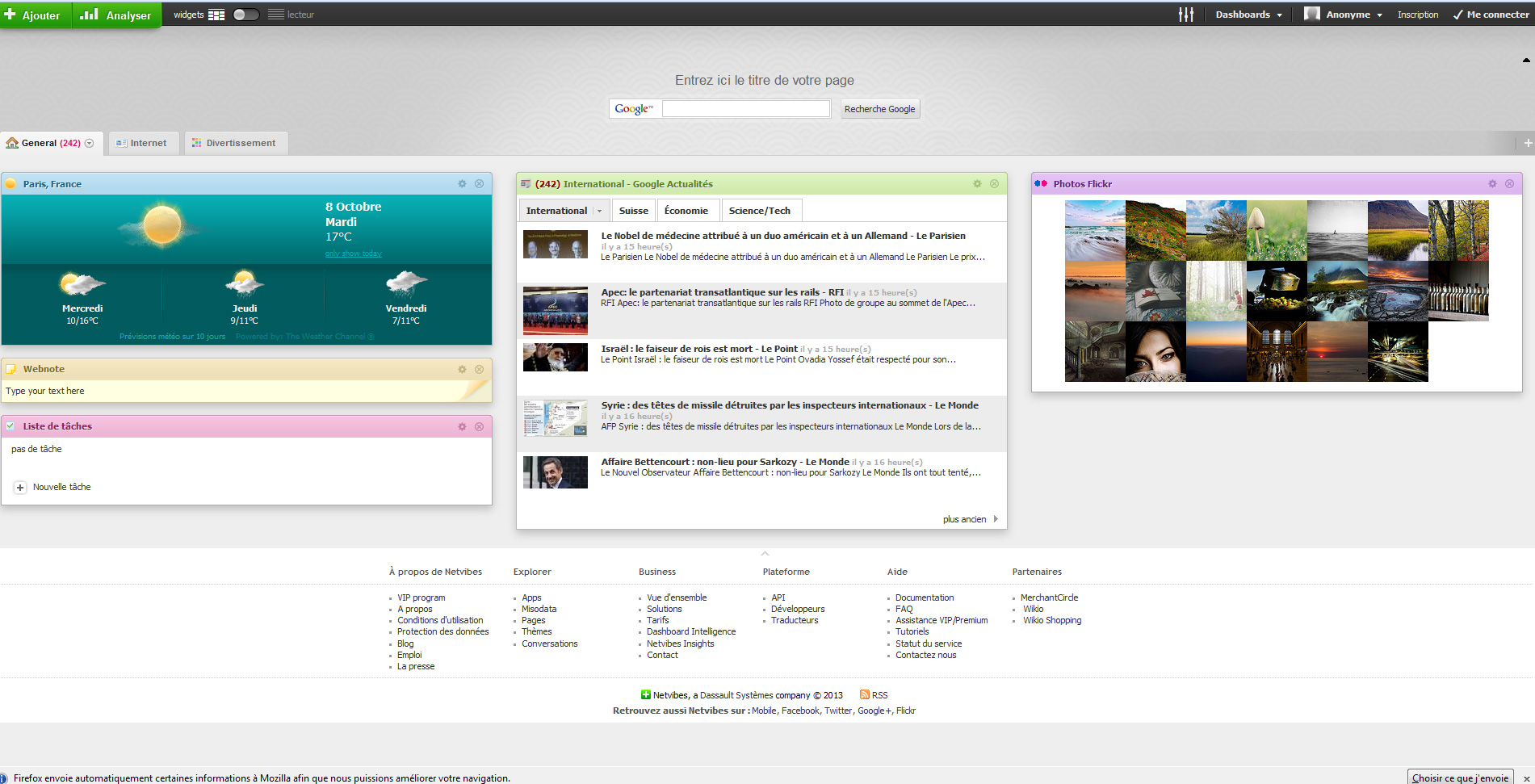Image resolution: width=1535 pixels, height=784 pixels.
Task: Select the widgets grid view icon
Action: [216, 15]
